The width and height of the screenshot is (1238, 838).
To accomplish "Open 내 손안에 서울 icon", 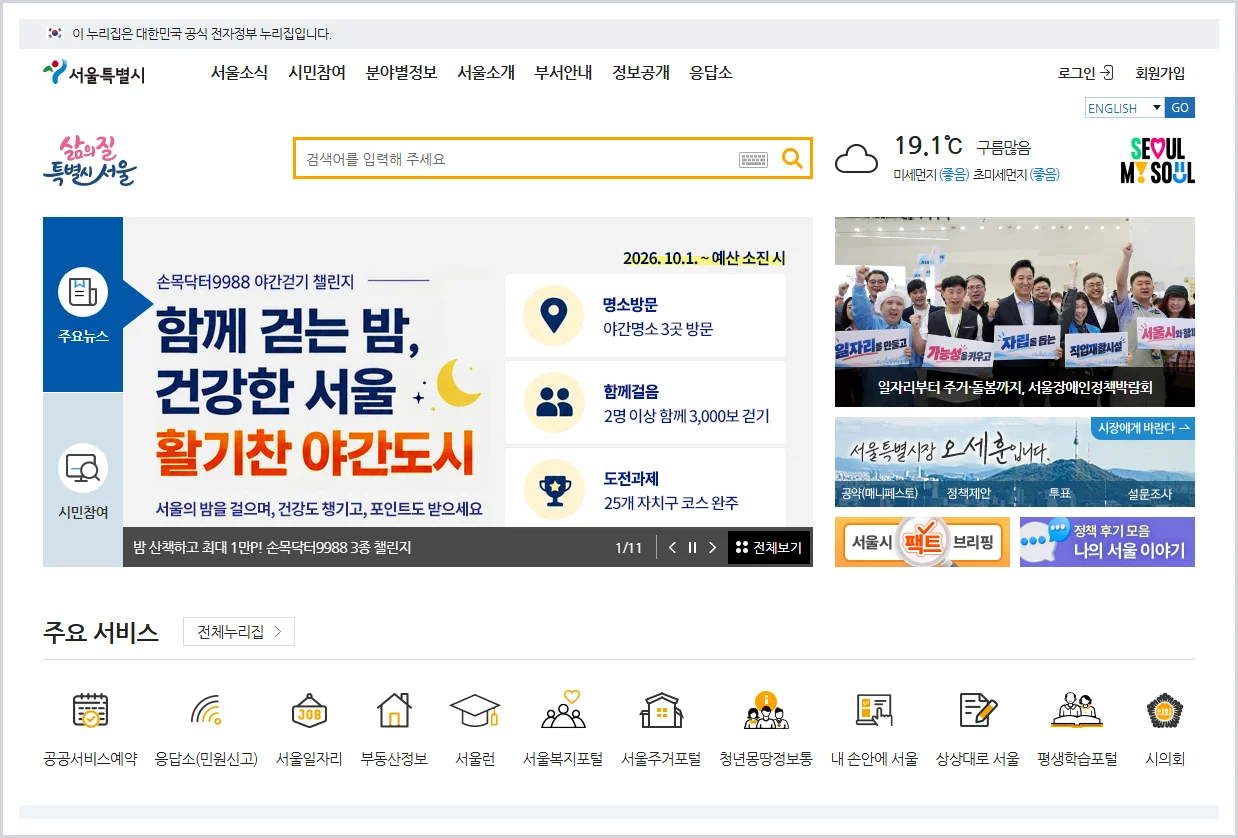I will 874,710.
